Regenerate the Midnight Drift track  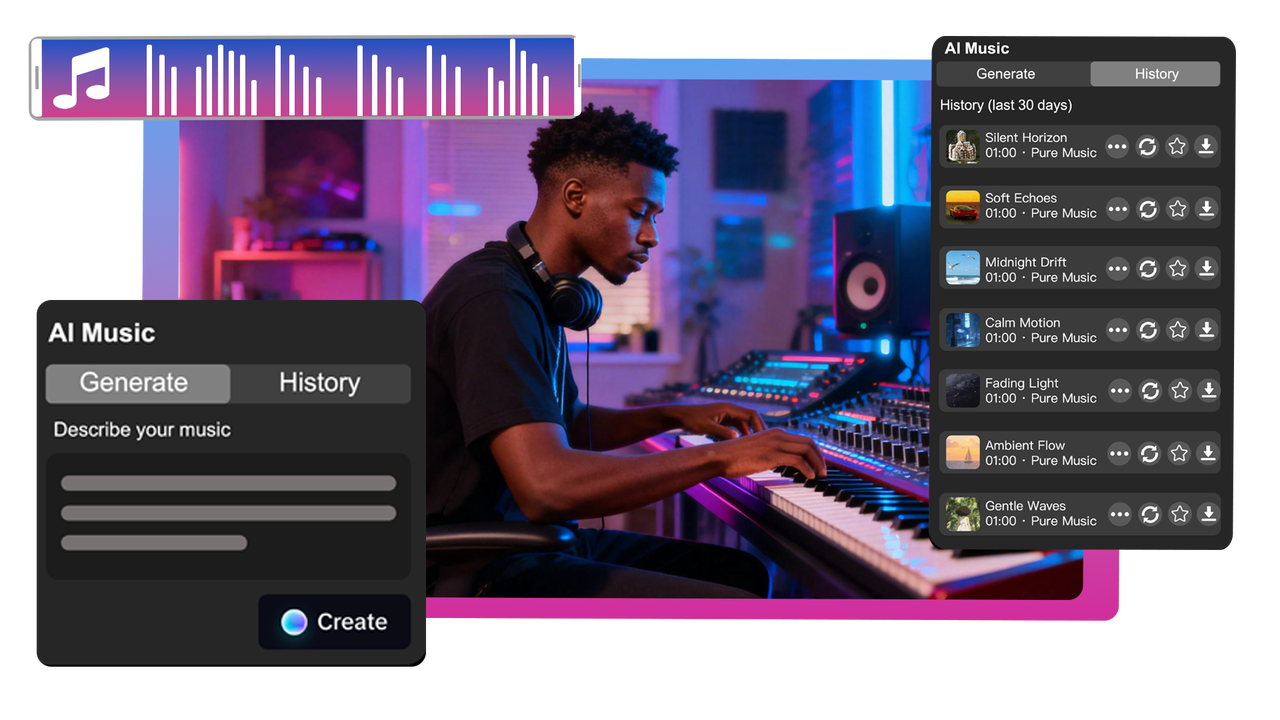(1147, 268)
